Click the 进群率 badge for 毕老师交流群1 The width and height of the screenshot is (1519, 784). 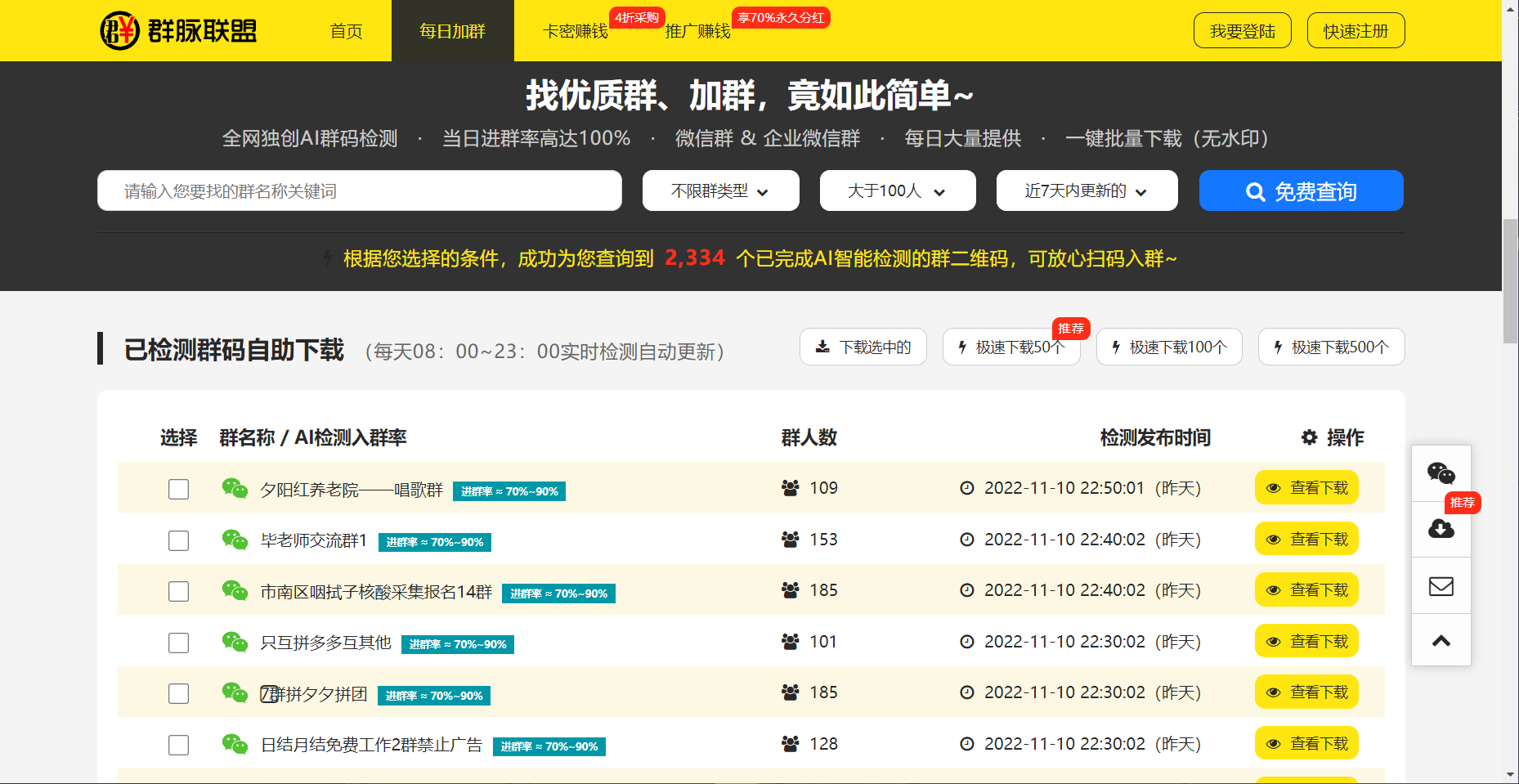tap(435, 542)
